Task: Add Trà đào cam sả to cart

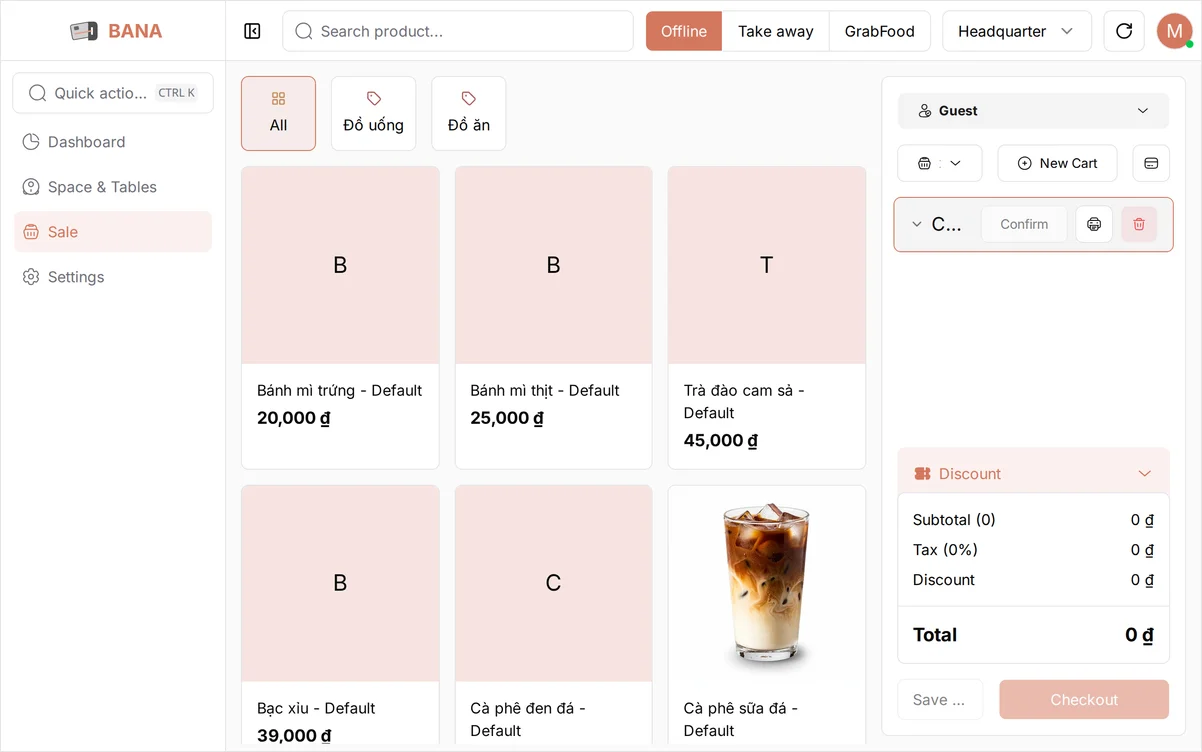Action: pyautogui.click(x=767, y=317)
